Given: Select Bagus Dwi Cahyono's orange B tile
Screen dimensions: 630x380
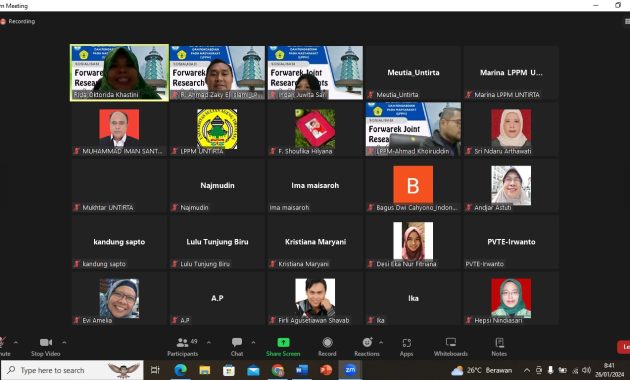Looking at the screenshot, I should pyautogui.click(x=413, y=186).
